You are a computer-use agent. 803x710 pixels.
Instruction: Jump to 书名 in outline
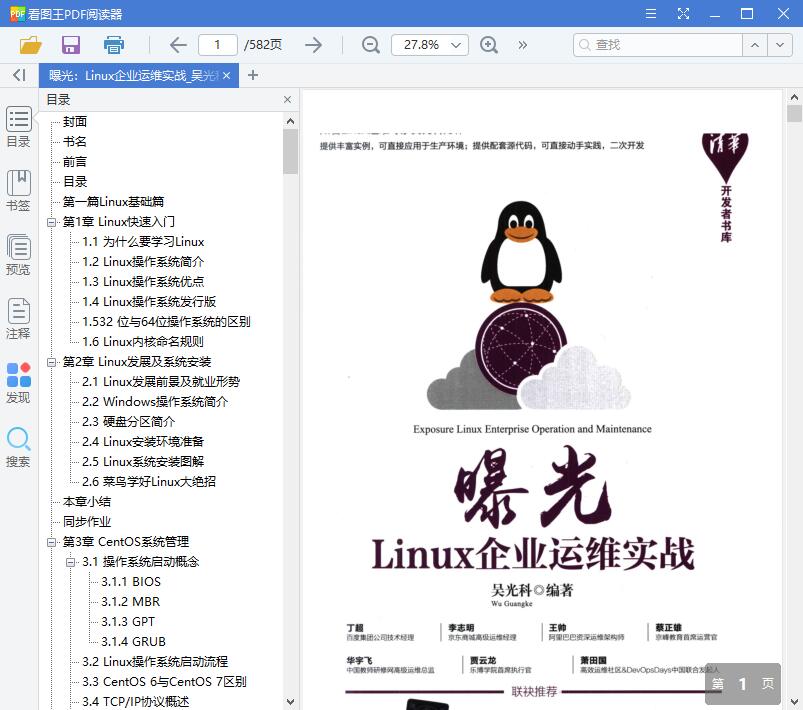(x=75, y=141)
